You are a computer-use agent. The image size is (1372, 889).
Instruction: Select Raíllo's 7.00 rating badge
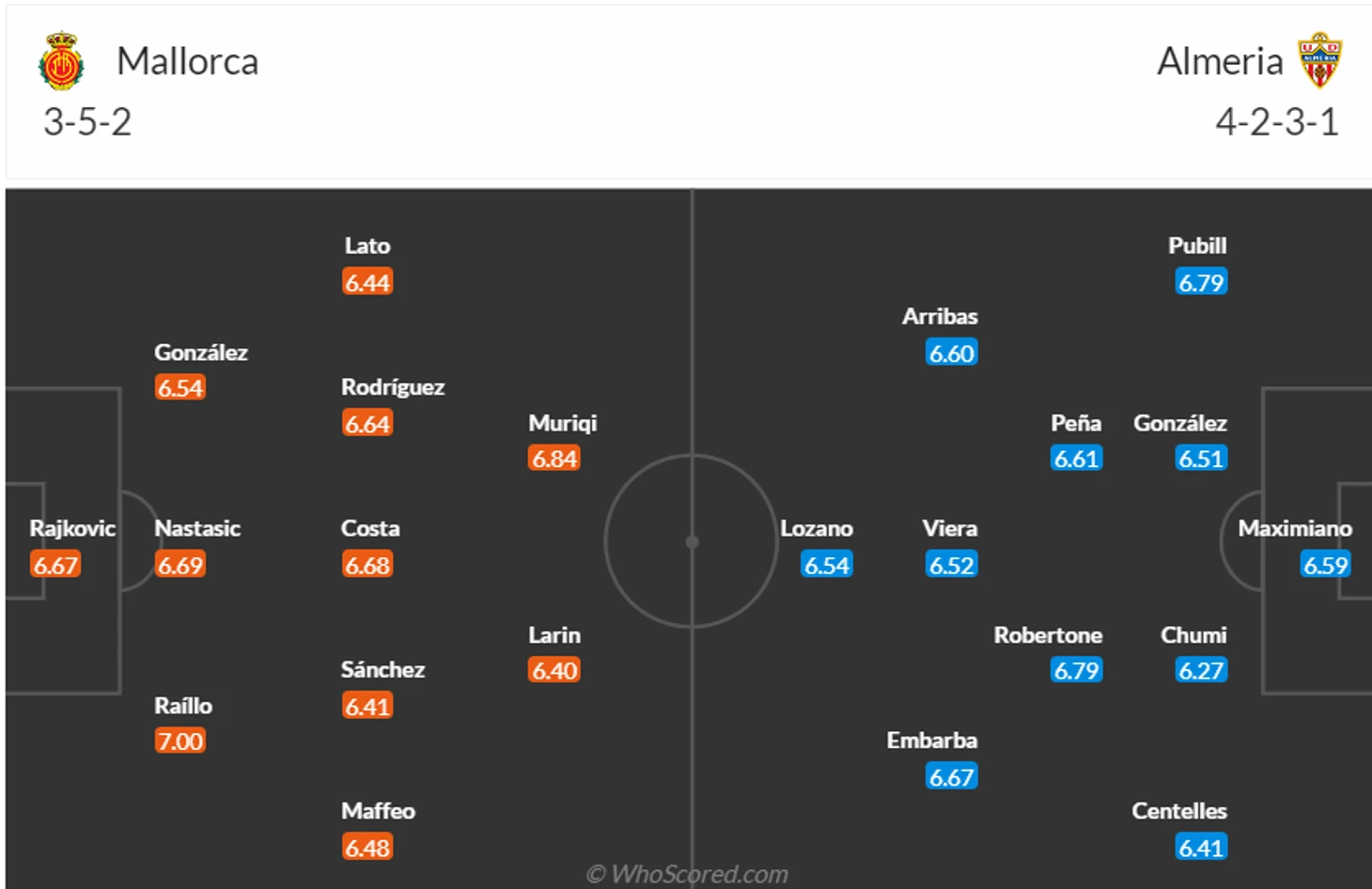[x=180, y=741]
